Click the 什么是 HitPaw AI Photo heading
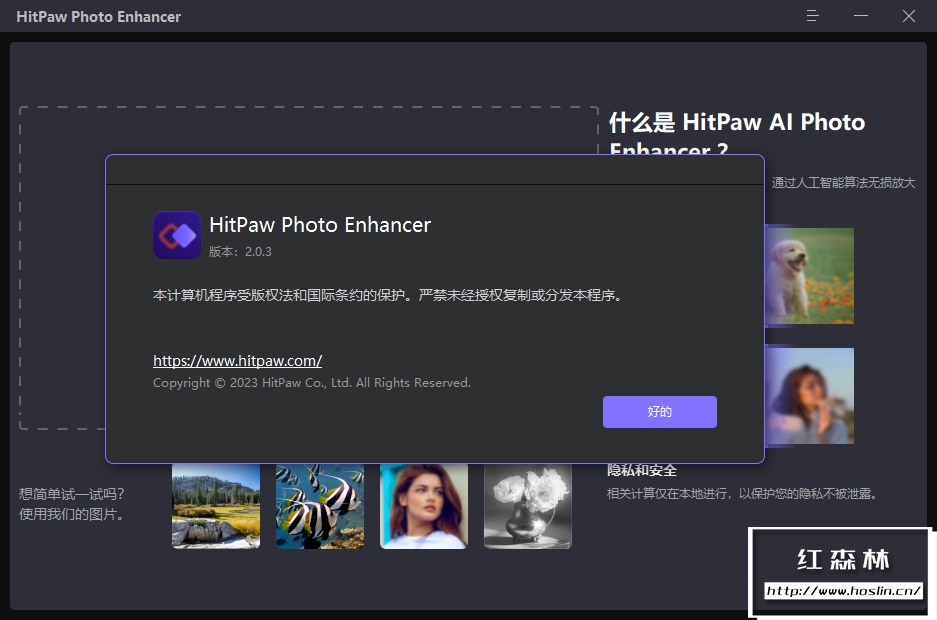Viewport: 937px width, 620px height. pyautogui.click(x=737, y=122)
